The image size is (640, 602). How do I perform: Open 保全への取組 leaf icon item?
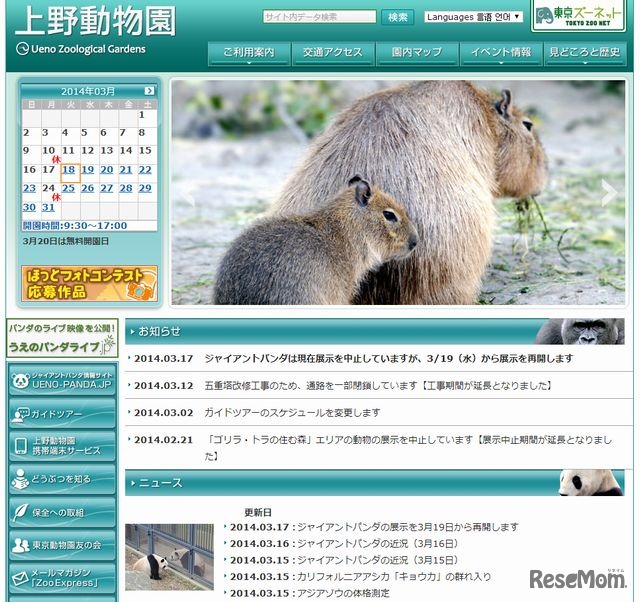[62, 513]
